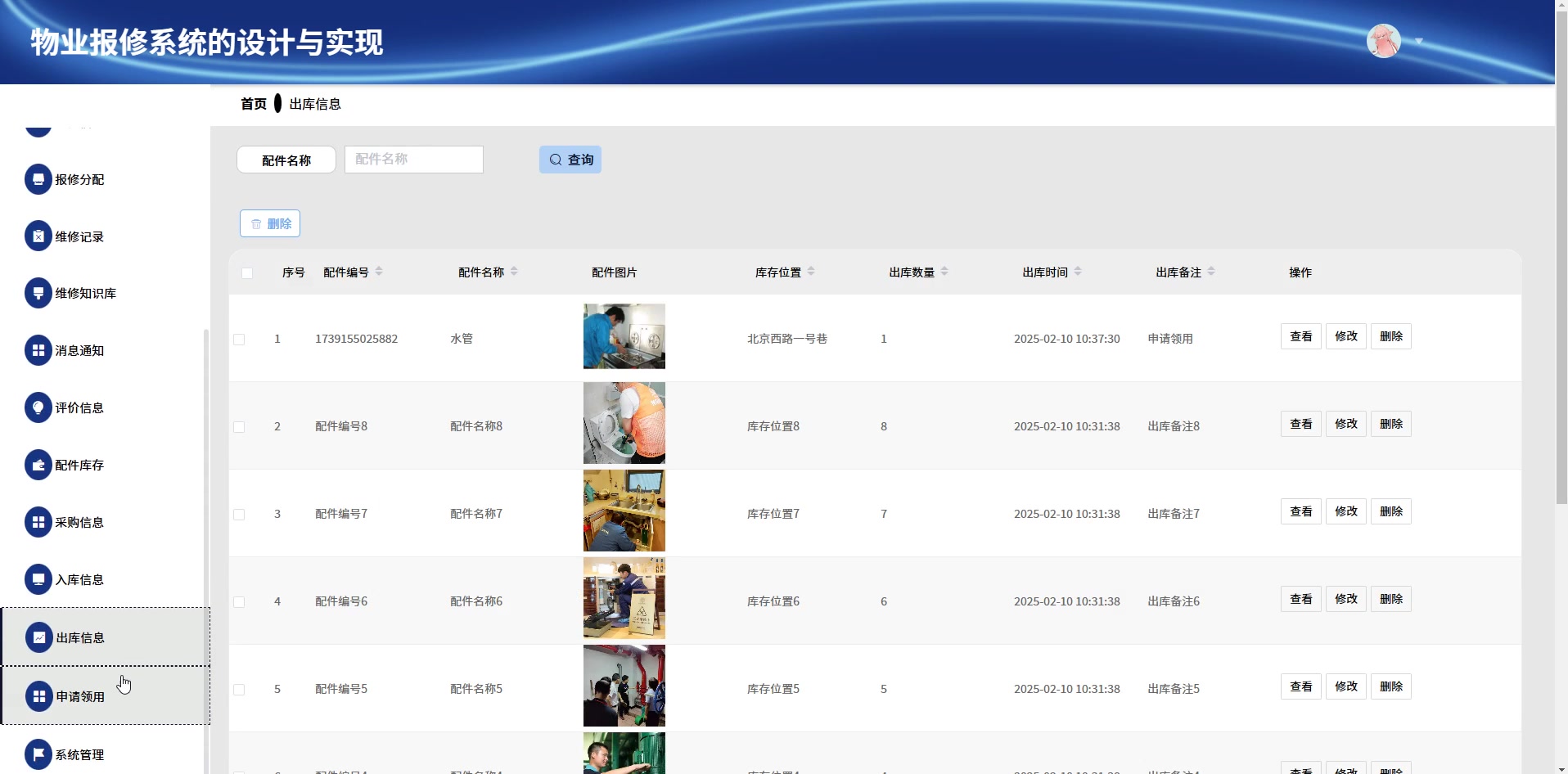Click 查看 for 配件编号8 row
The image size is (1568, 774).
[x=1301, y=424]
